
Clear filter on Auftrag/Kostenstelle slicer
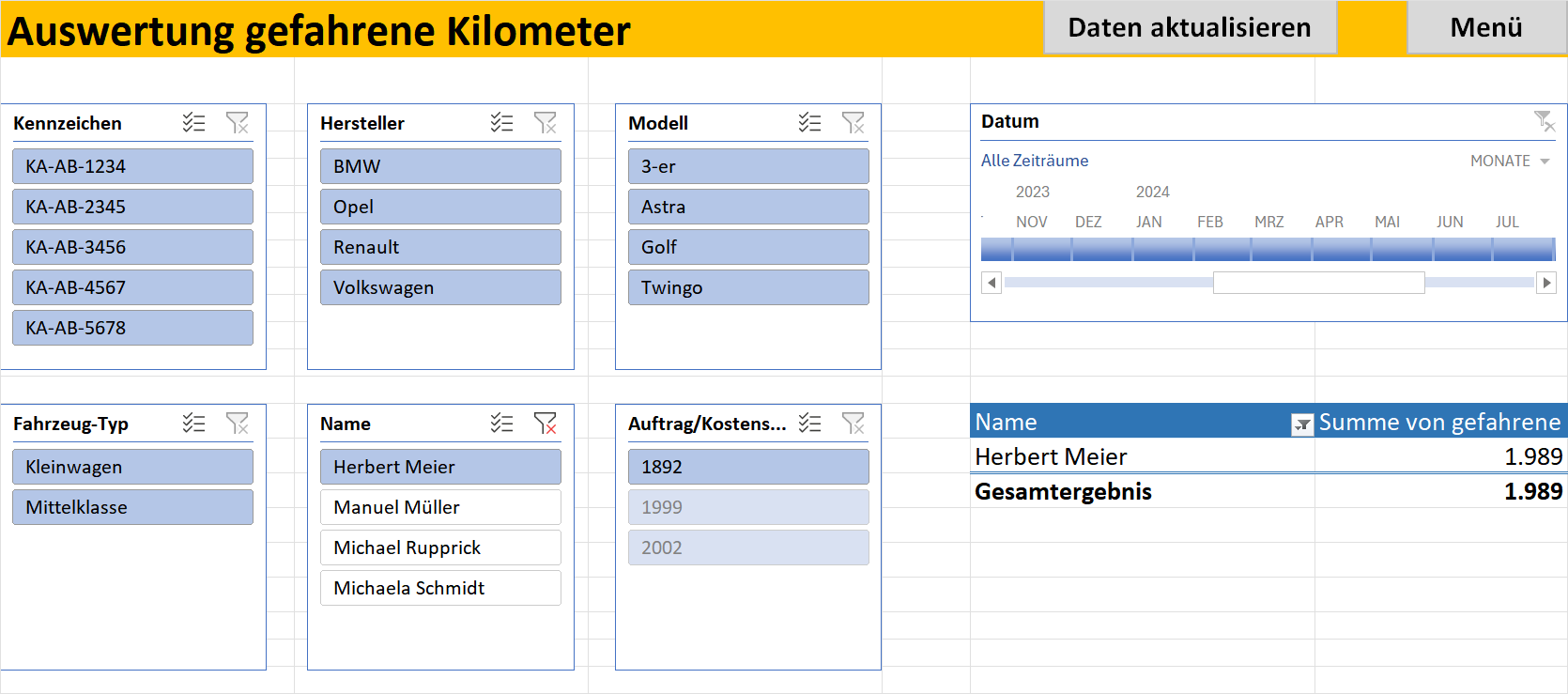click(853, 424)
